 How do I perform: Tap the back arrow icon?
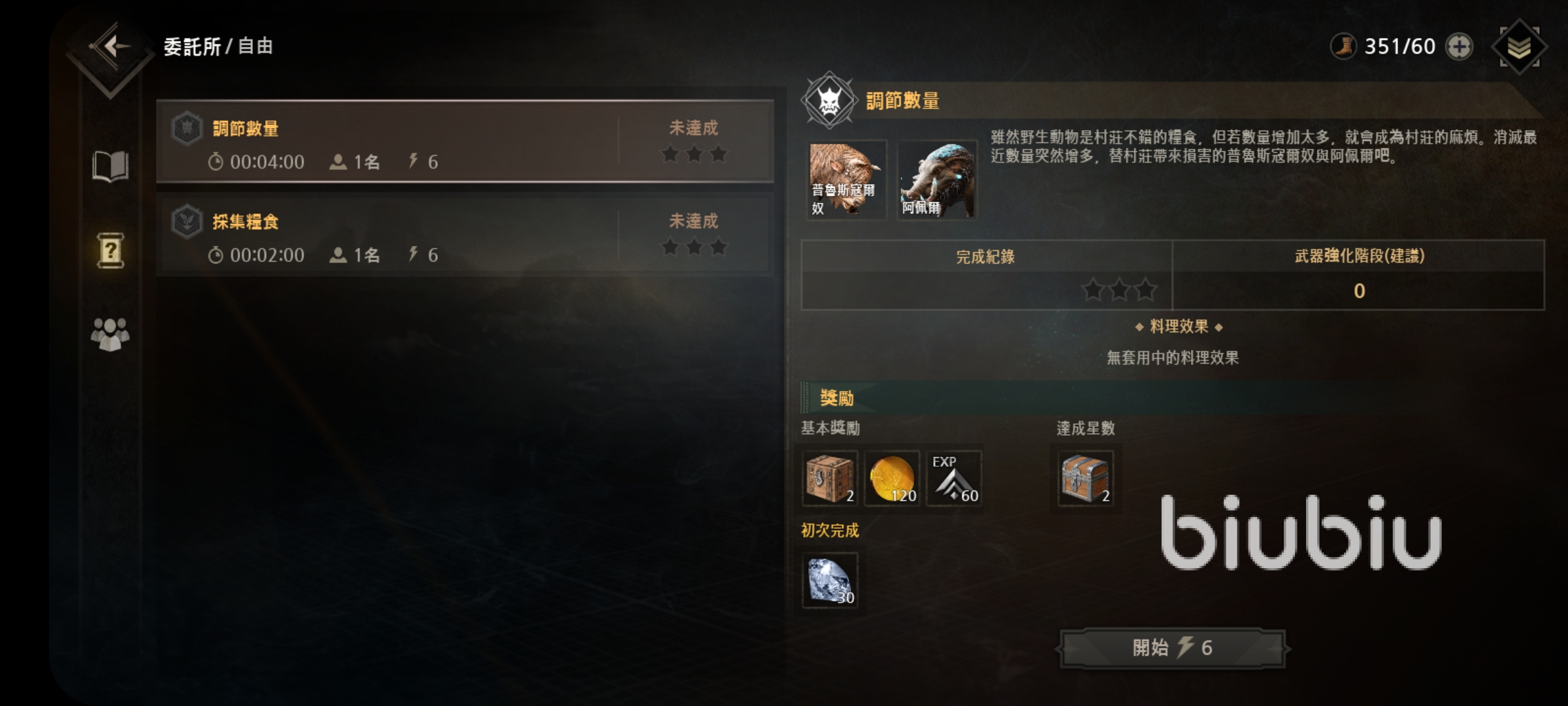(x=110, y=46)
